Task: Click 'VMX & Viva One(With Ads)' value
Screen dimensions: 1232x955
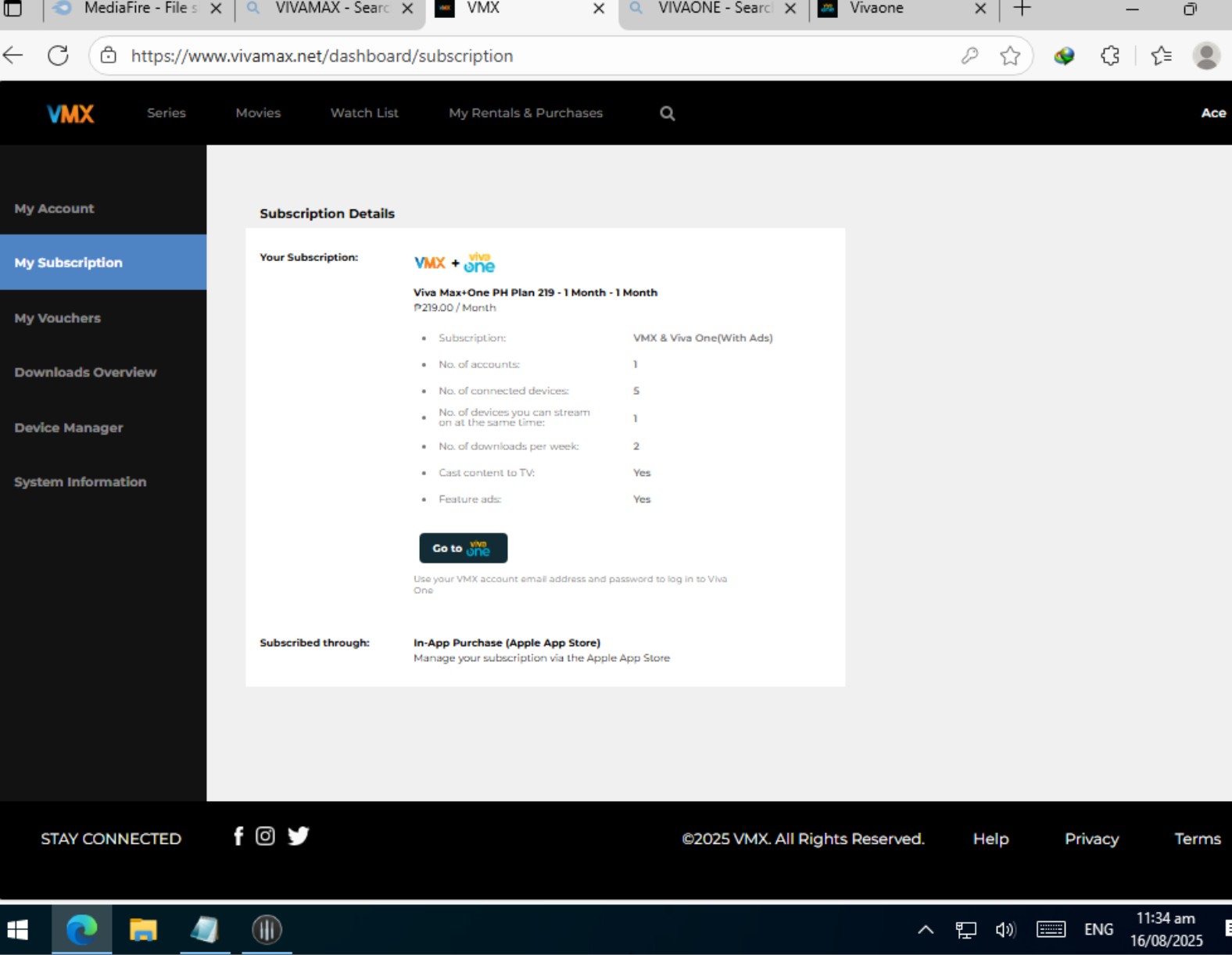Action: pos(703,338)
